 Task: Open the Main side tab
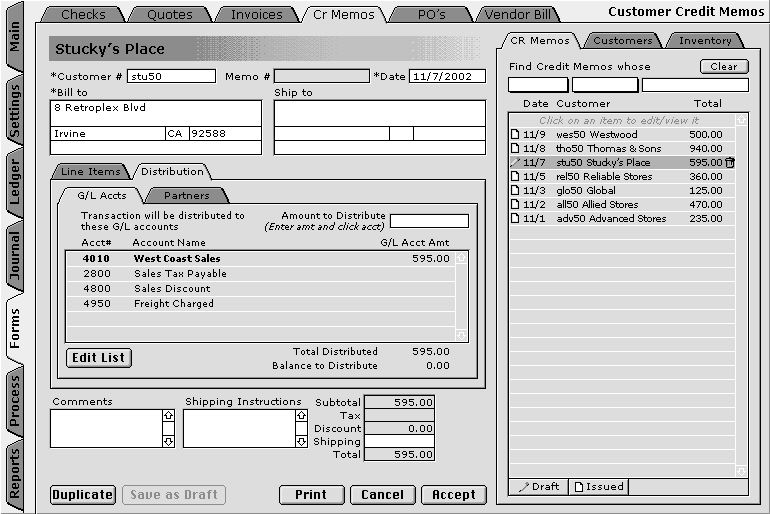point(15,37)
